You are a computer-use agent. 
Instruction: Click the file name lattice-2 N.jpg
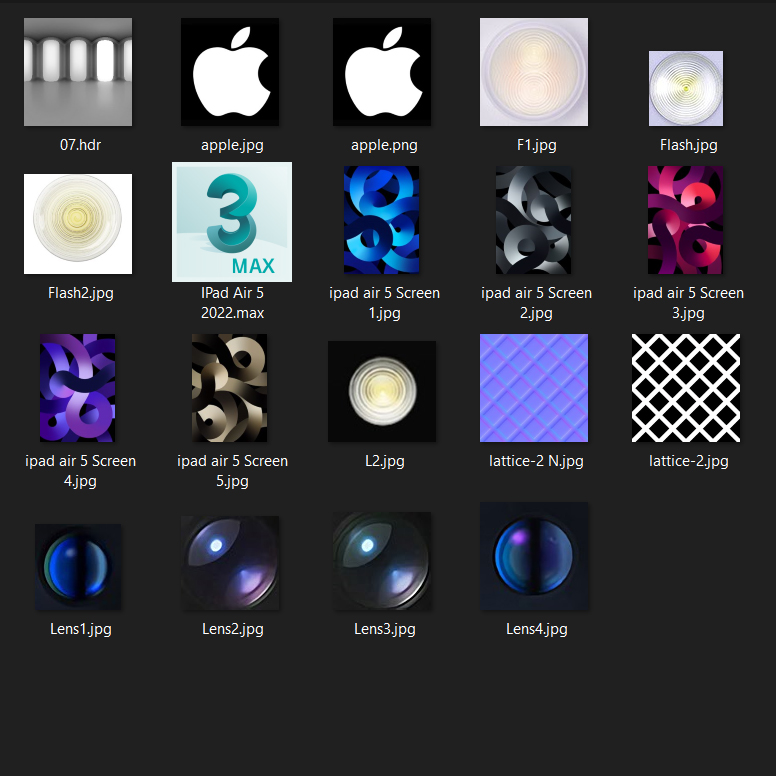pyautogui.click(x=536, y=462)
